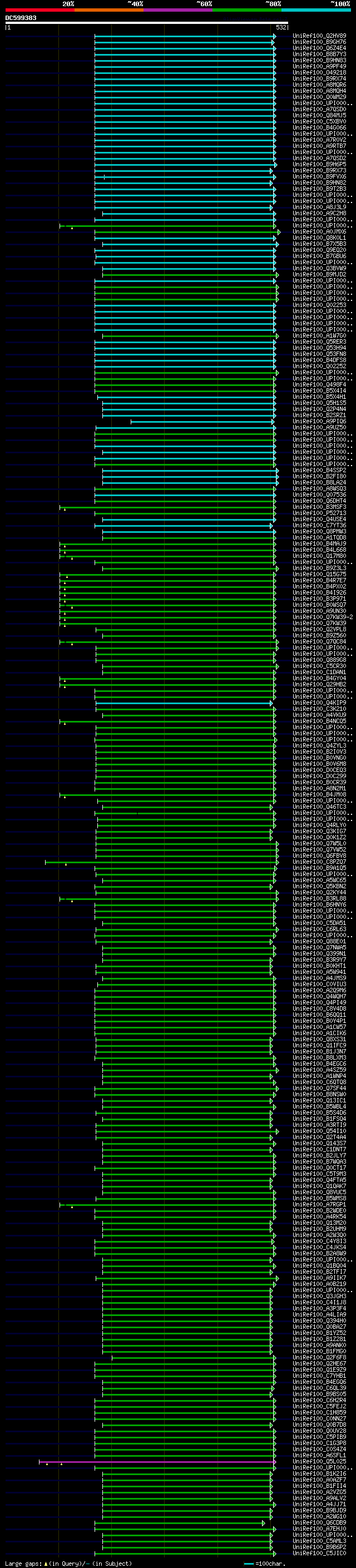The height and width of the screenshot is (1568, 356).
Task: Open hit UniRef100_B5X4H1
Action: point(319,397)
